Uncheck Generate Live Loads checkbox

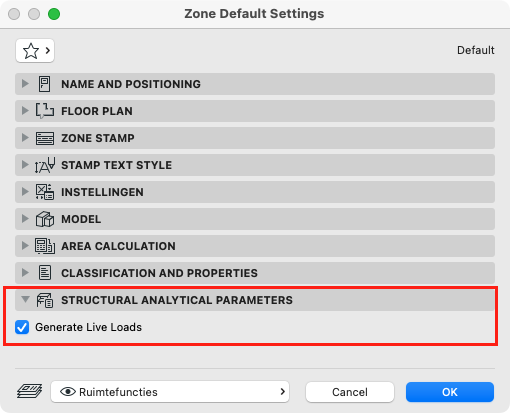[22, 327]
